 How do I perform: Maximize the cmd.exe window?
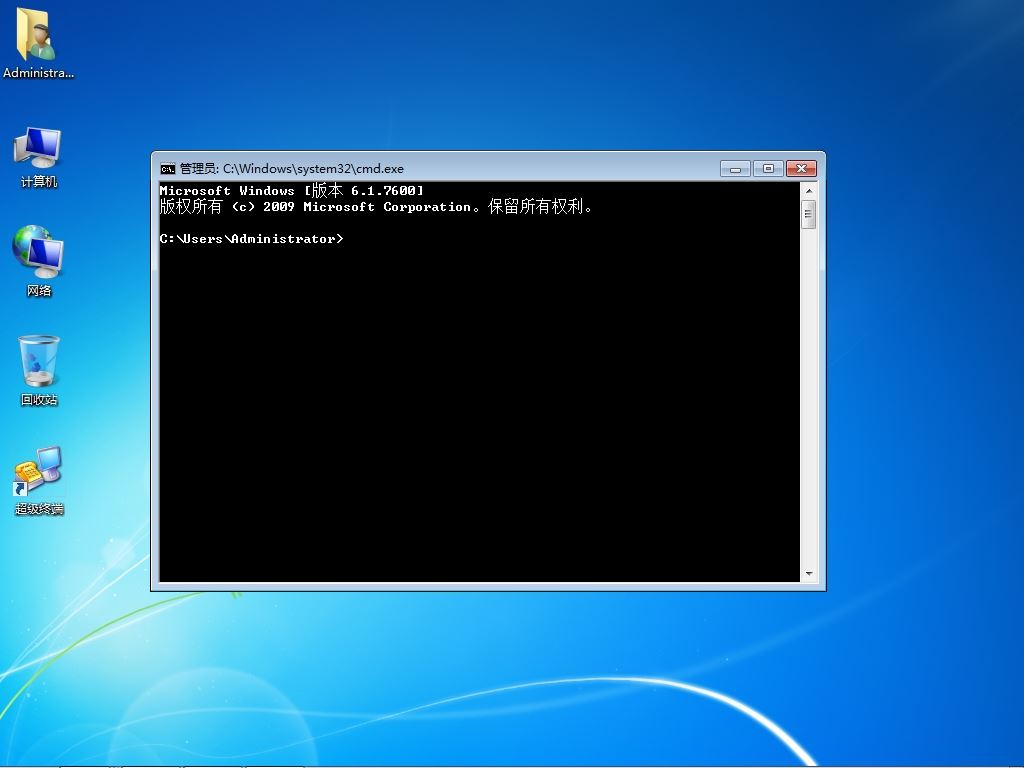coord(768,169)
